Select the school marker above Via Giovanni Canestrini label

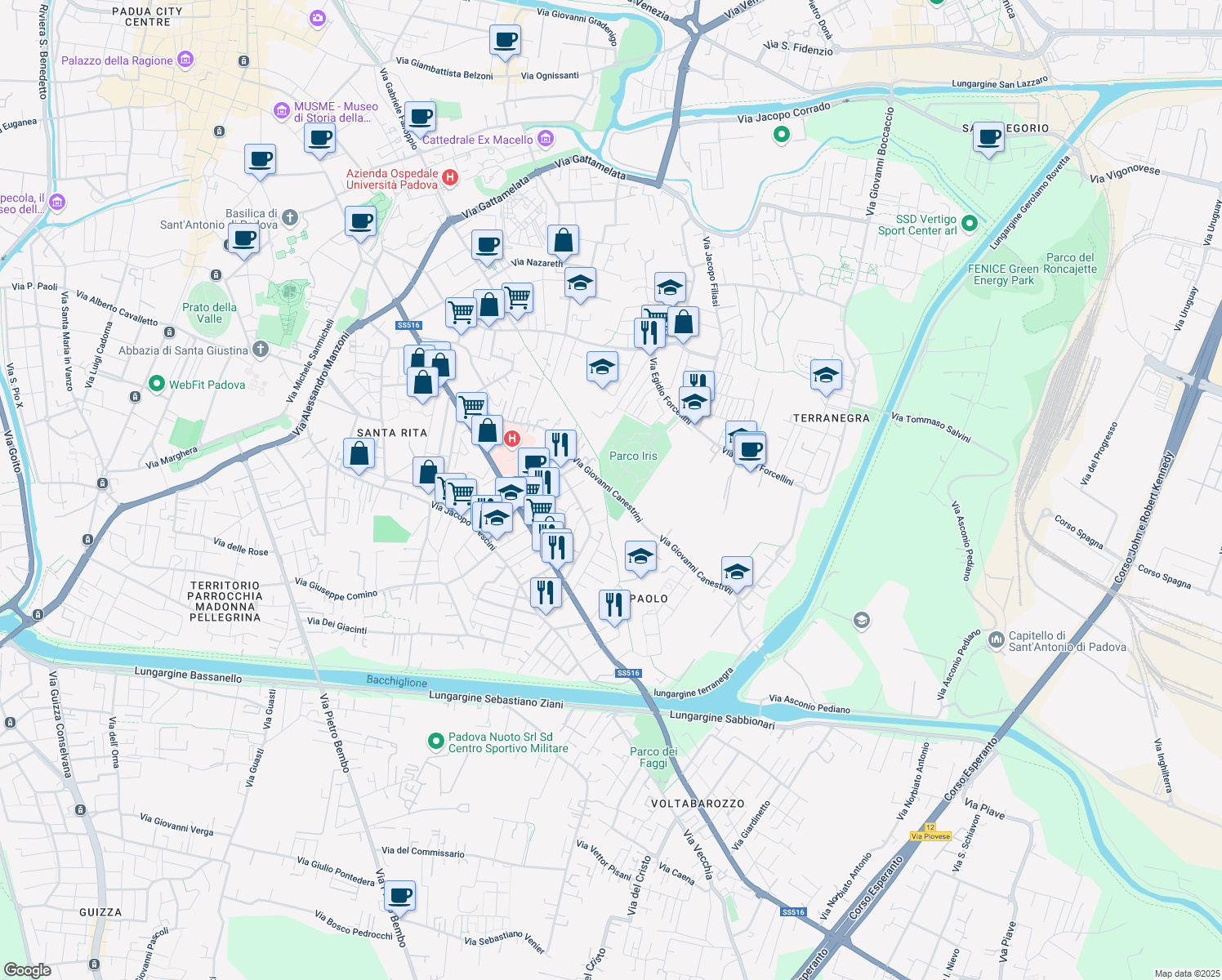[640, 557]
